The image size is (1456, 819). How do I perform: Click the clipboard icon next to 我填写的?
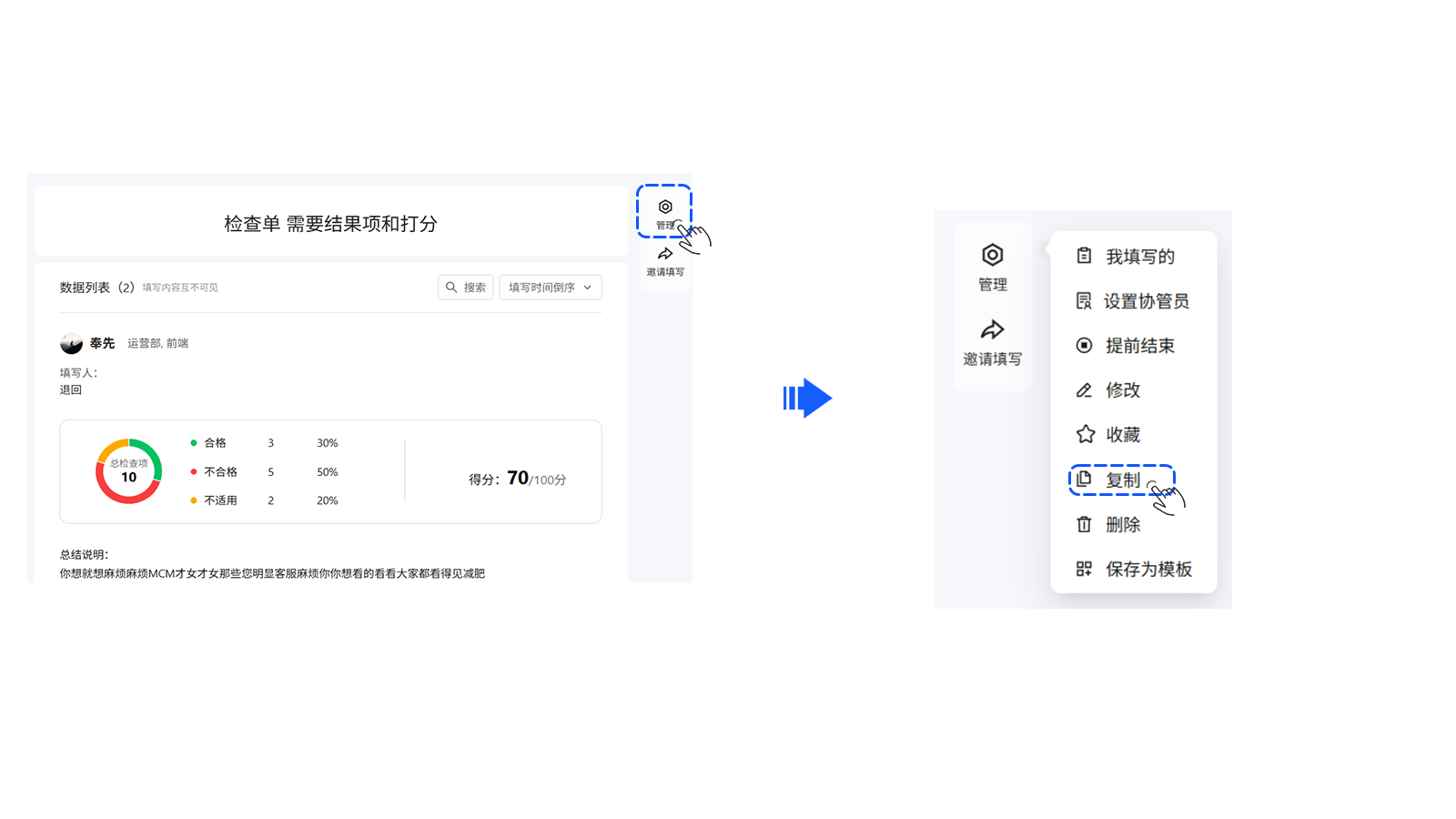point(1084,256)
